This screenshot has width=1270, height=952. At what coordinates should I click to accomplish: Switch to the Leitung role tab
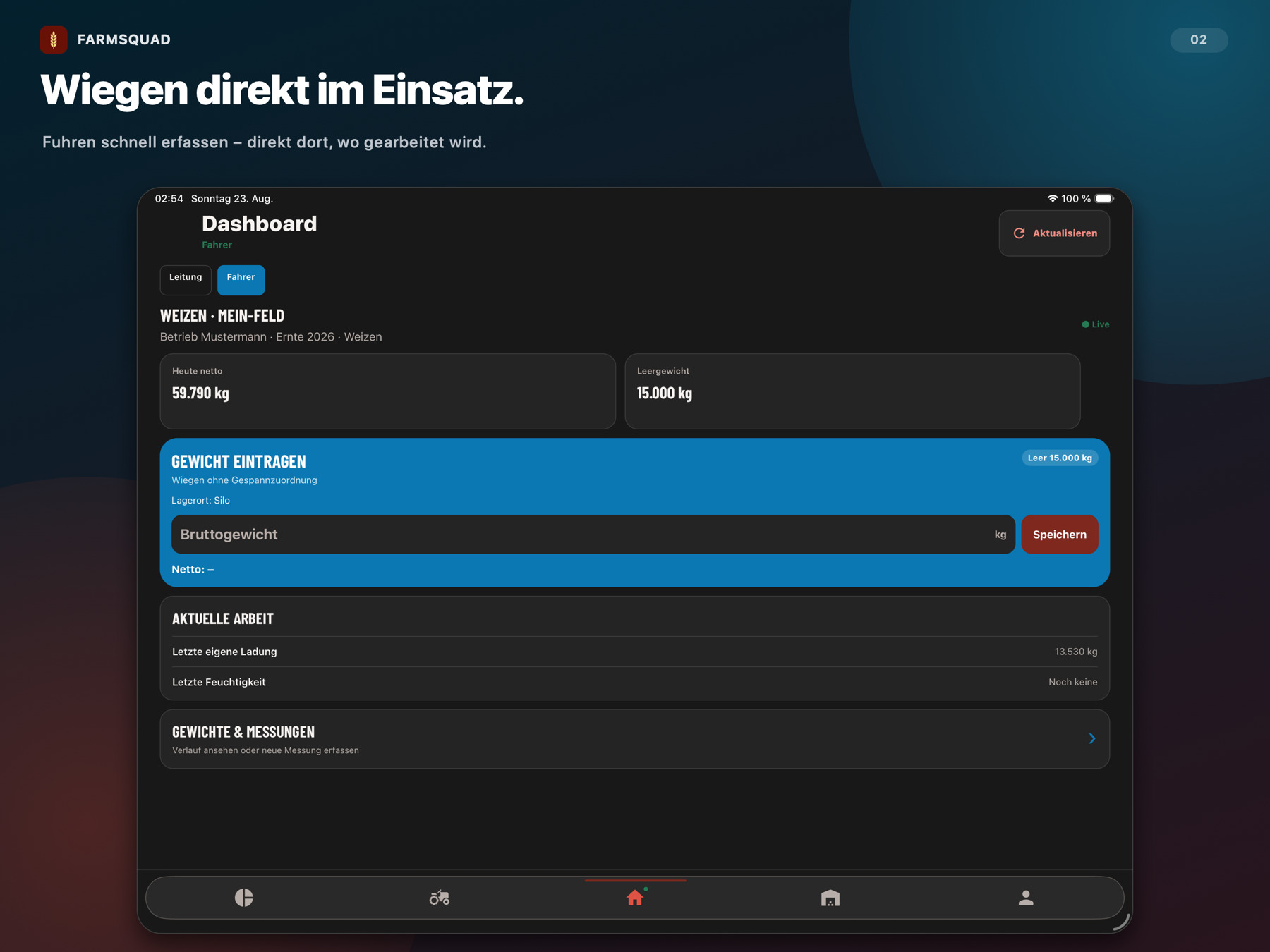pos(186,279)
